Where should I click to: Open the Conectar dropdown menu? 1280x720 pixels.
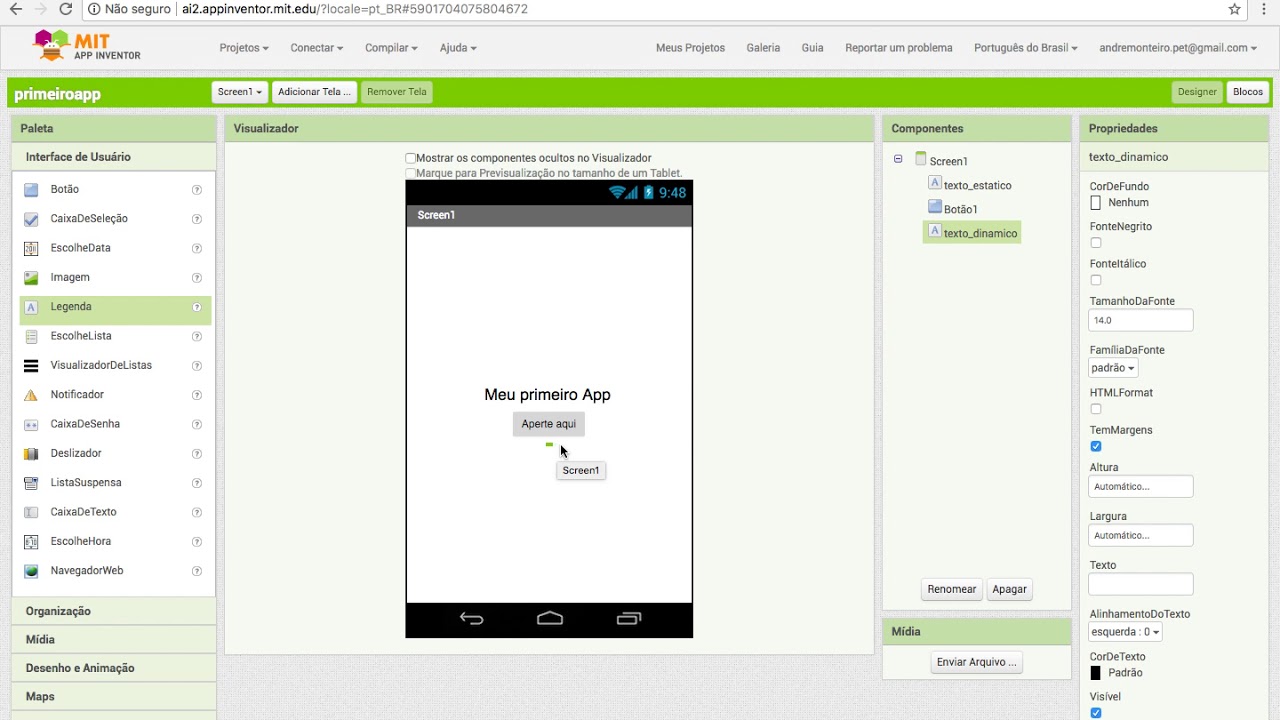click(x=317, y=48)
